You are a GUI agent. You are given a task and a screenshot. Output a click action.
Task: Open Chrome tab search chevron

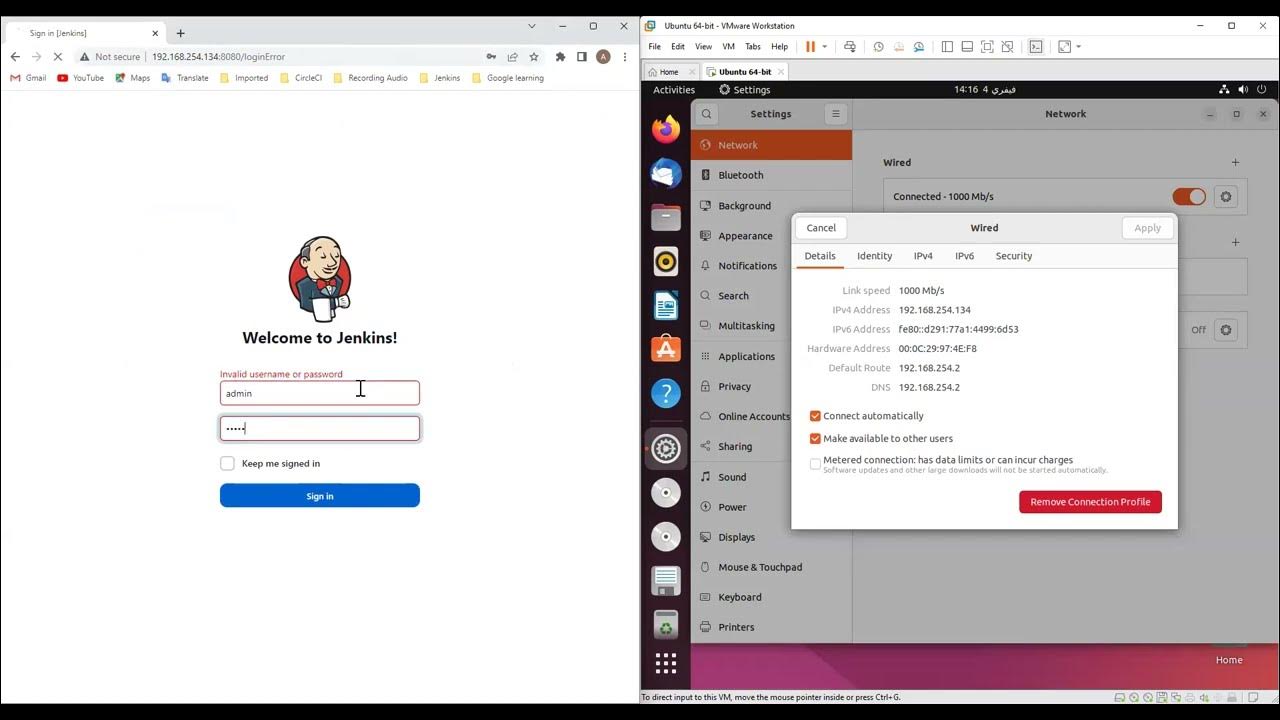pos(532,26)
